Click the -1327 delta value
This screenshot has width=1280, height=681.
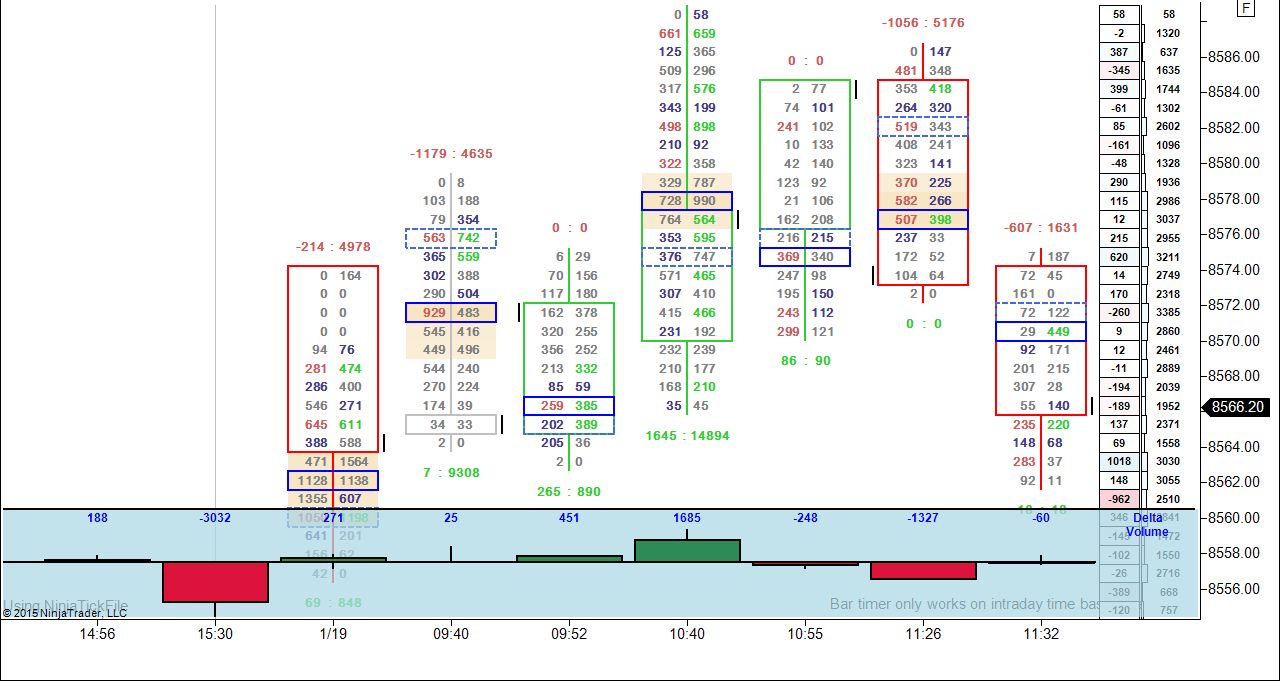point(923,518)
